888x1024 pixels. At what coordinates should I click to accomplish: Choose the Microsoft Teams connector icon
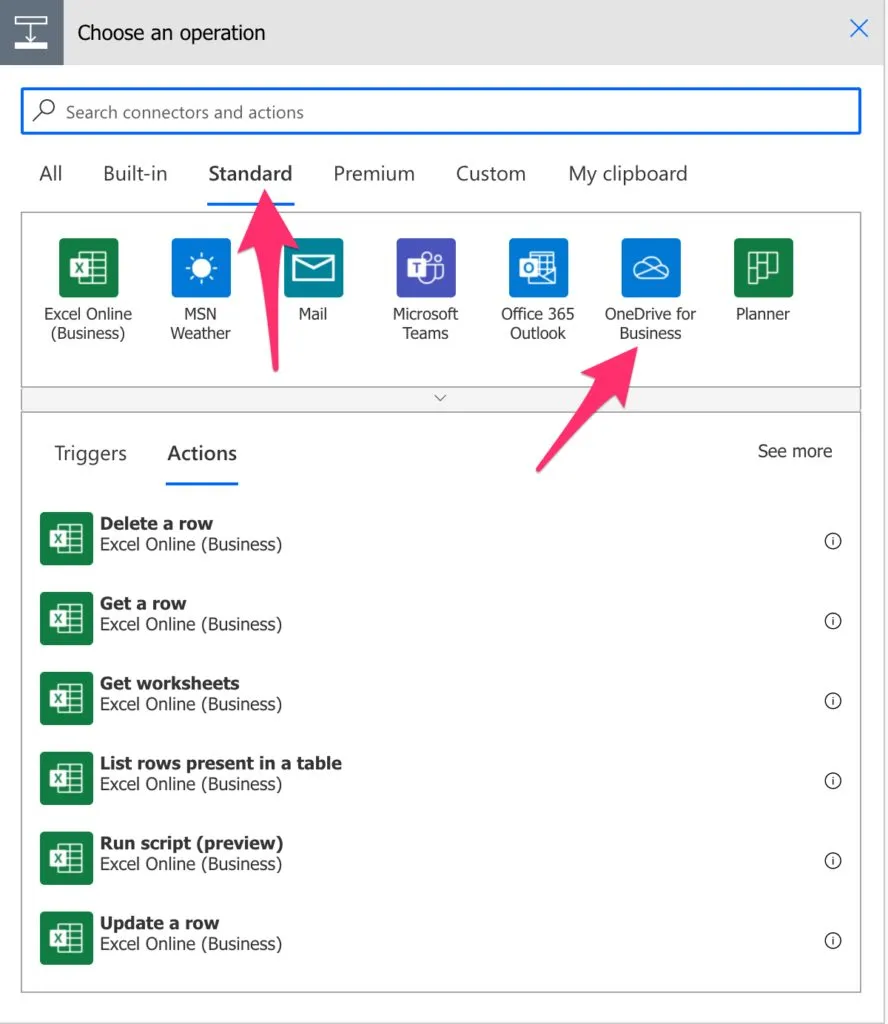425,268
